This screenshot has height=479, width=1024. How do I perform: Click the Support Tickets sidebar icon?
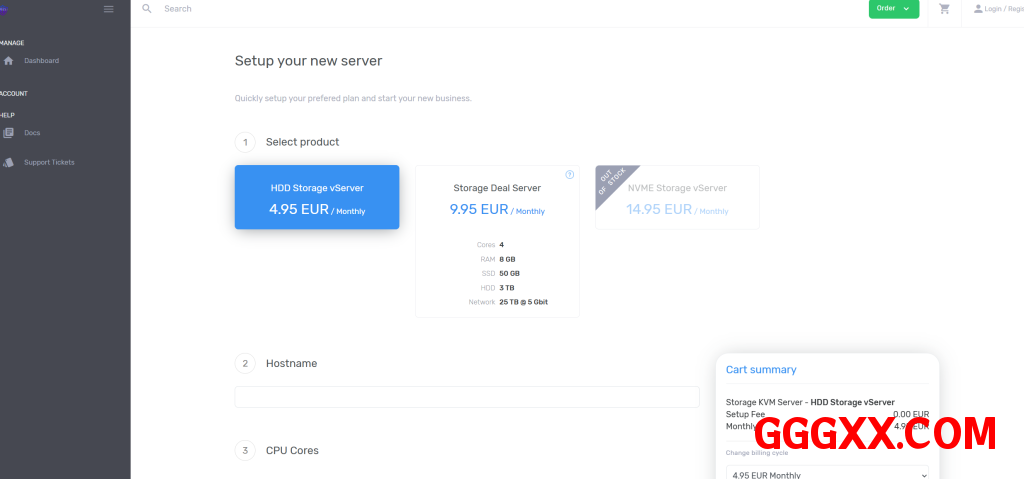click(x=9, y=162)
